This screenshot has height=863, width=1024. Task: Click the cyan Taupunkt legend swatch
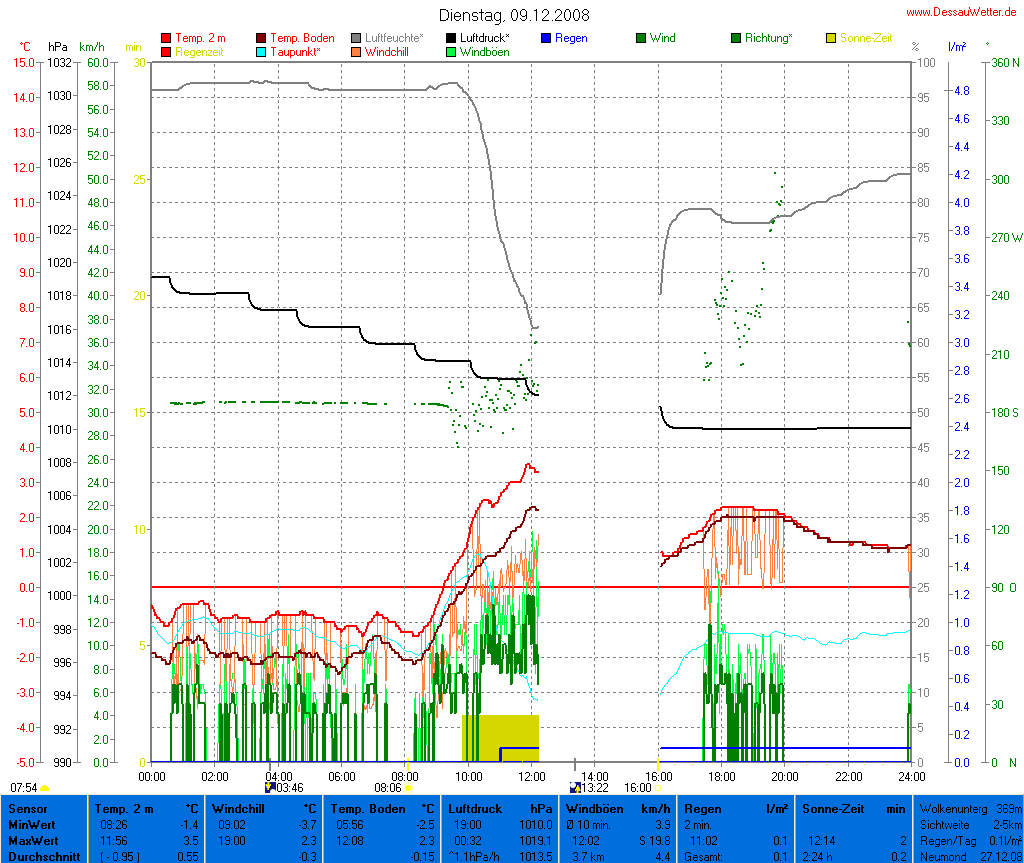click(262, 51)
